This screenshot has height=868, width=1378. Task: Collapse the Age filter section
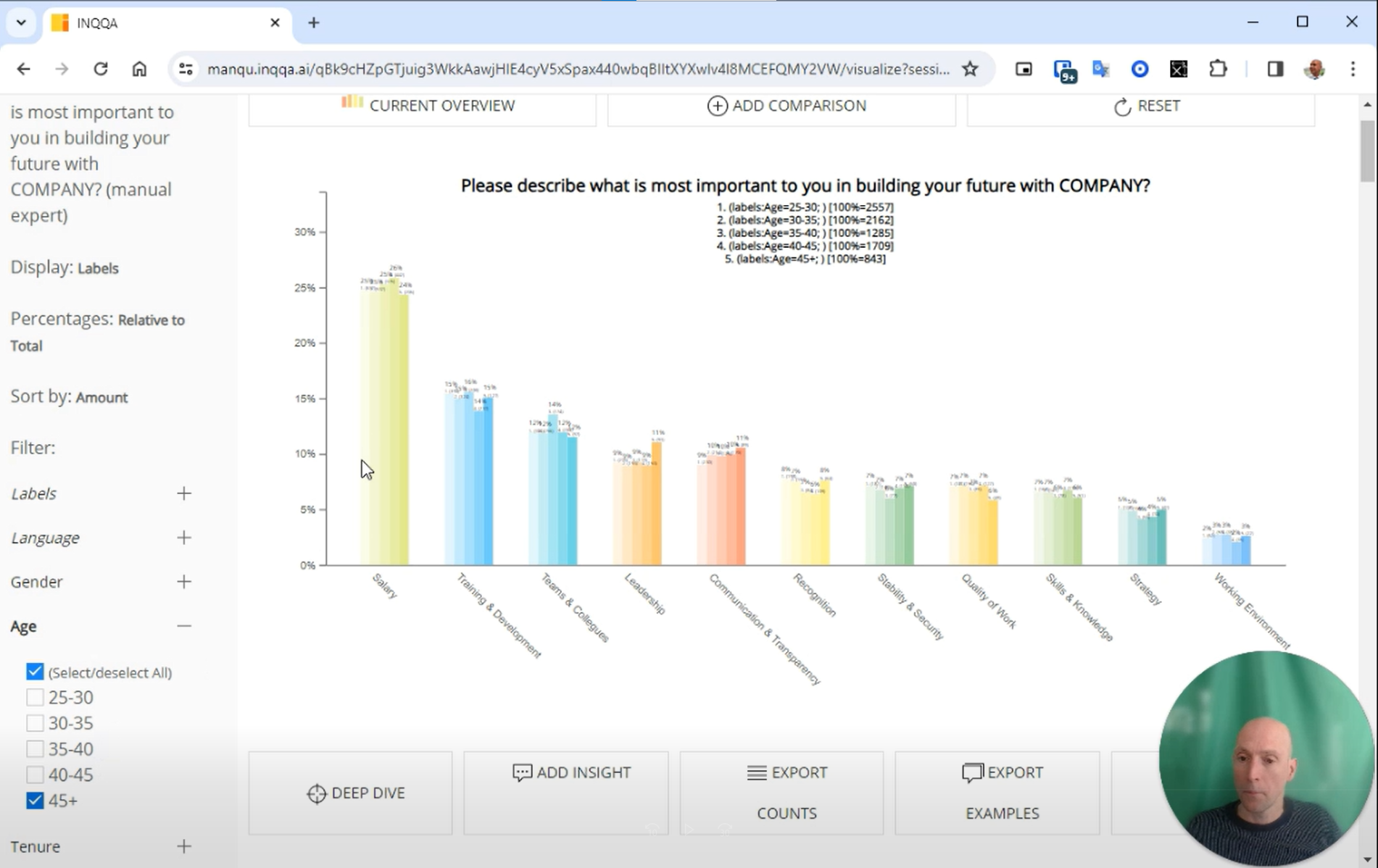tap(184, 626)
